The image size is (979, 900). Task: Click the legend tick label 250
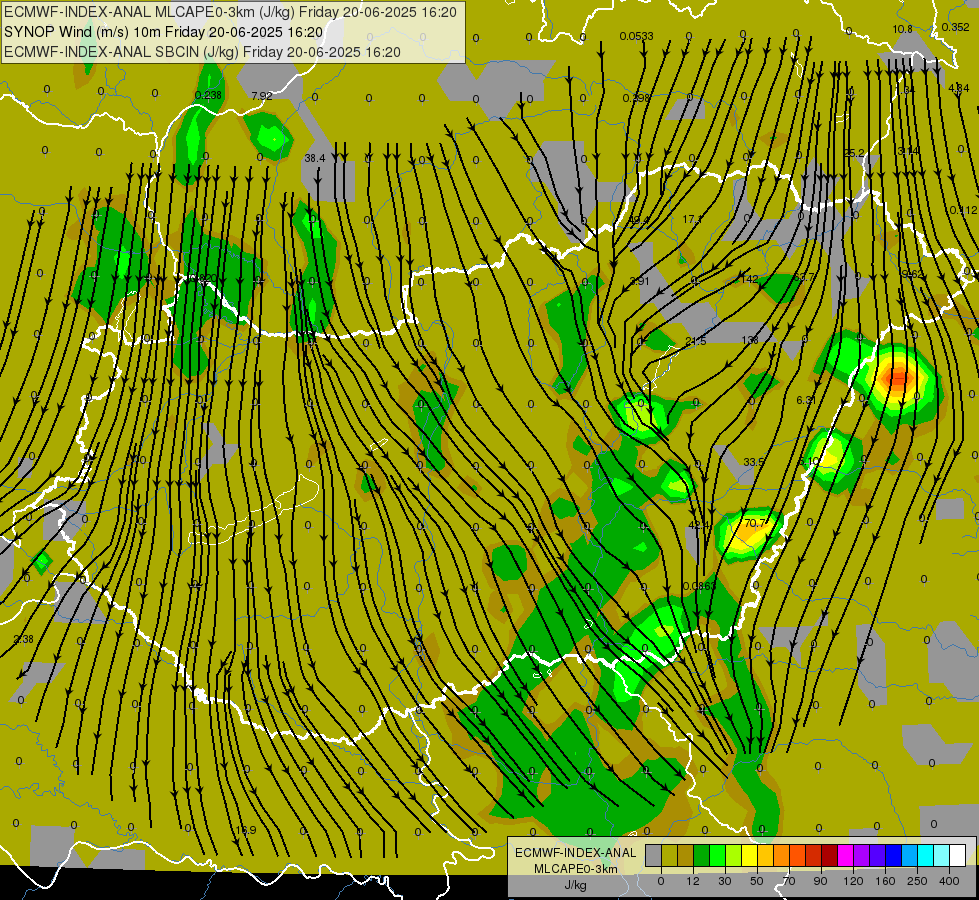(917, 881)
